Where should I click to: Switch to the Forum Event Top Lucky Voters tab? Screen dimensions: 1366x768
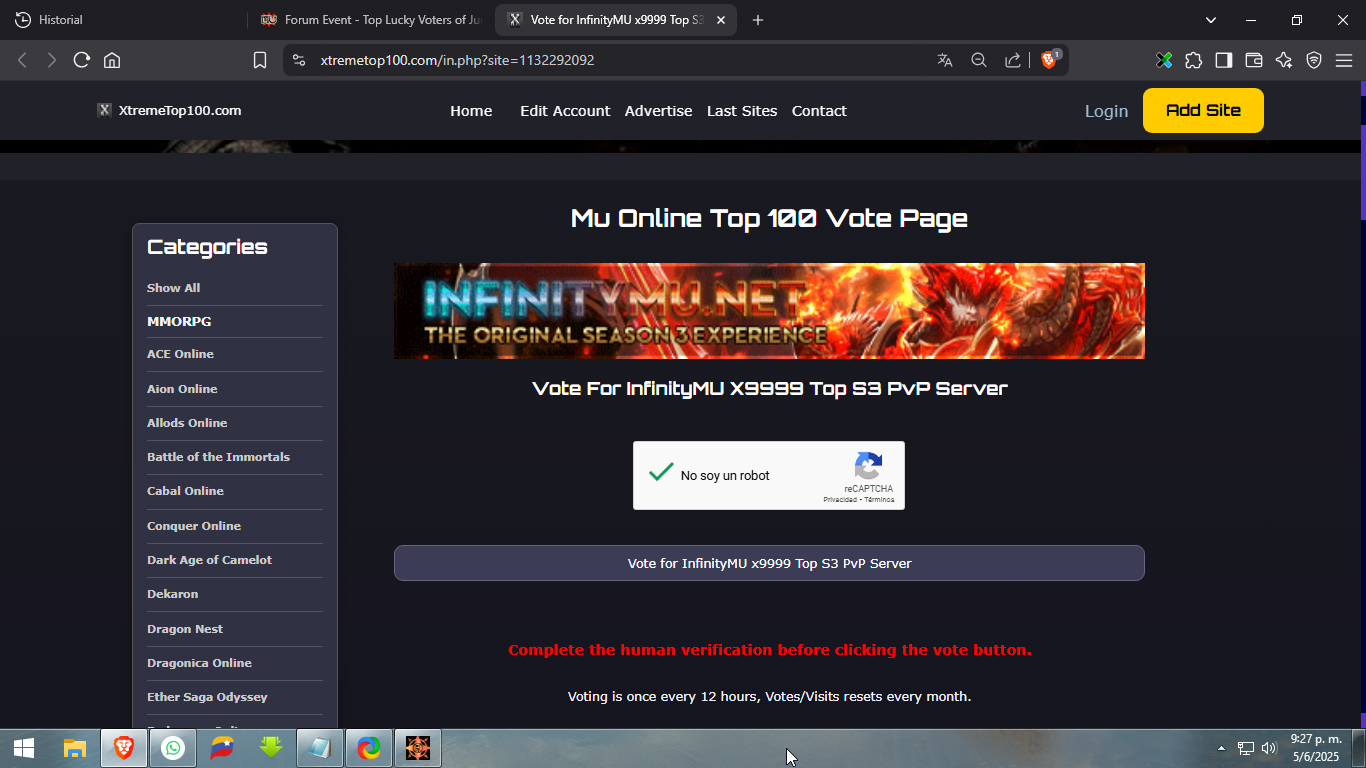click(x=371, y=20)
